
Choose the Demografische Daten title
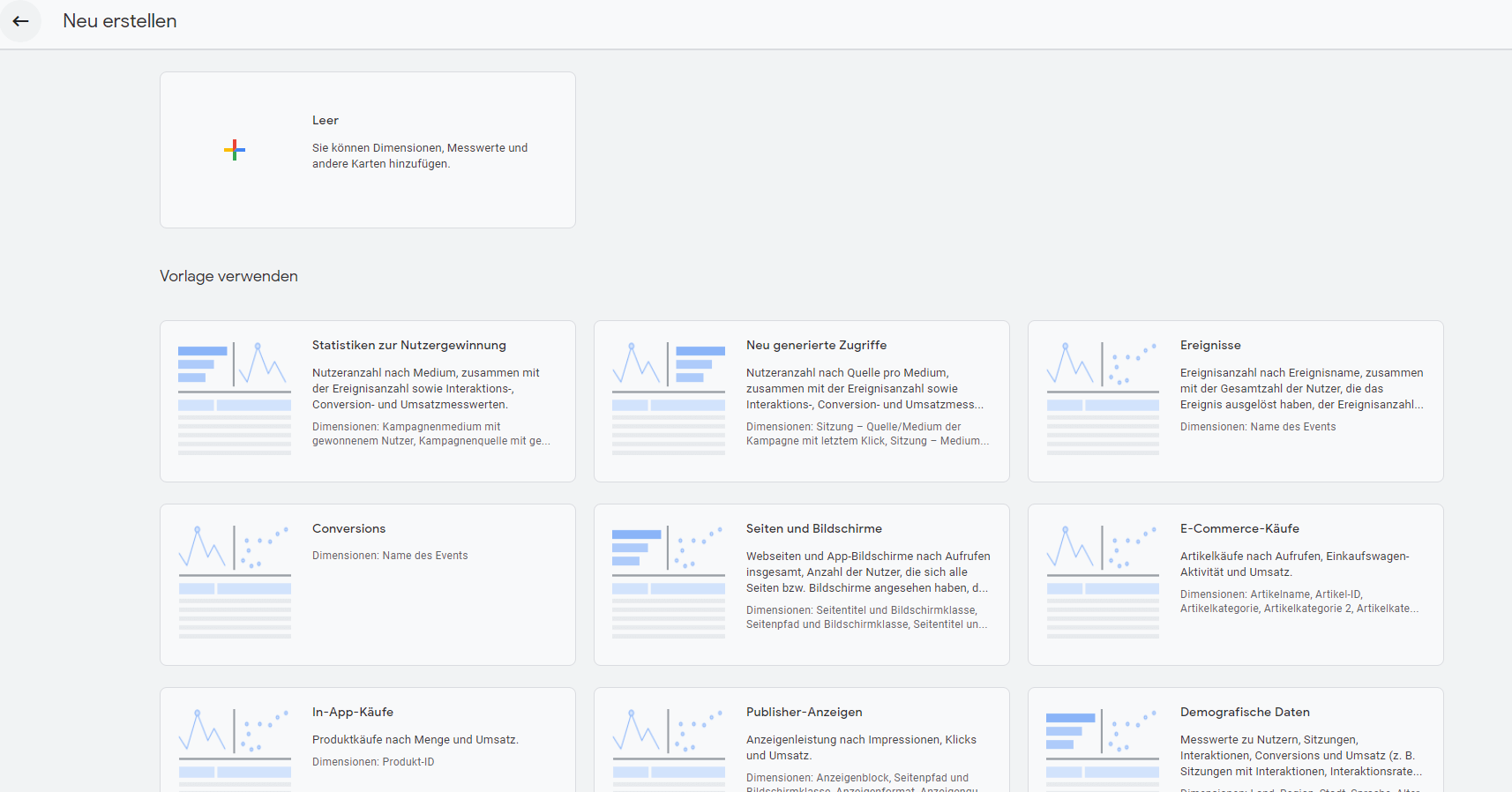pyautogui.click(x=1245, y=713)
